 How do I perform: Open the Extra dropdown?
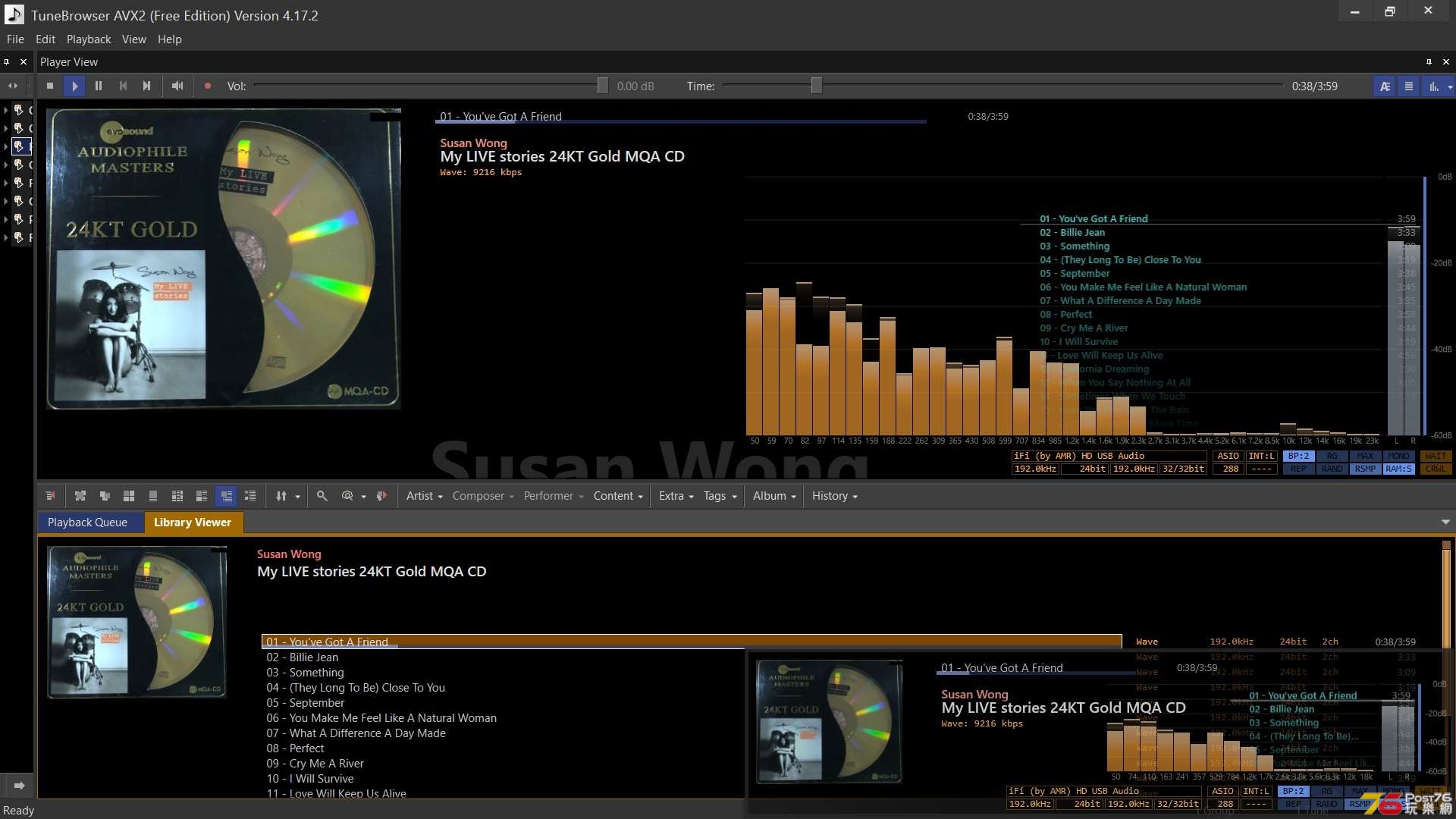click(676, 496)
